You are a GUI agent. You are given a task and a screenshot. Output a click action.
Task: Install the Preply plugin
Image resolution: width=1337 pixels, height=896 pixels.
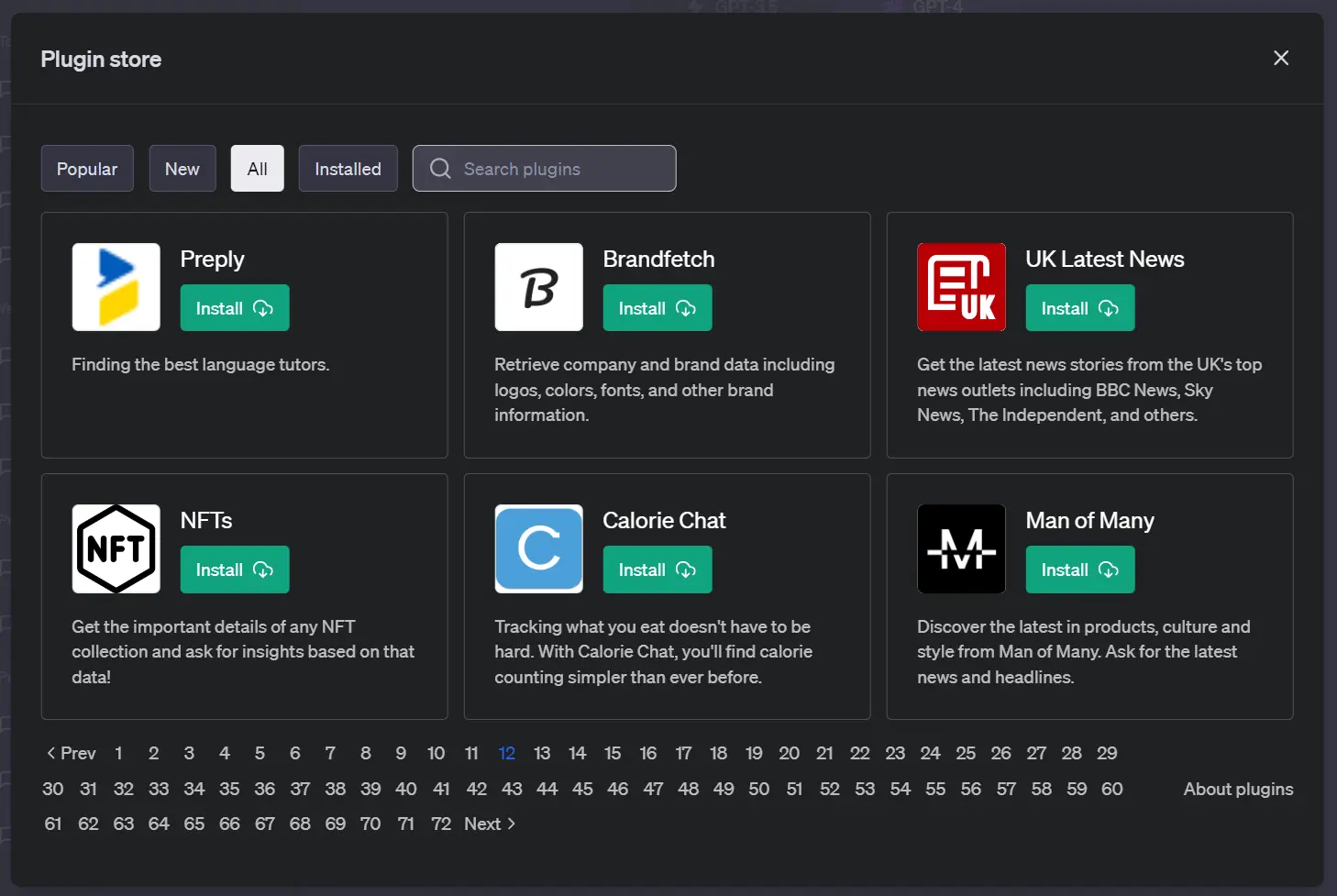235,308
